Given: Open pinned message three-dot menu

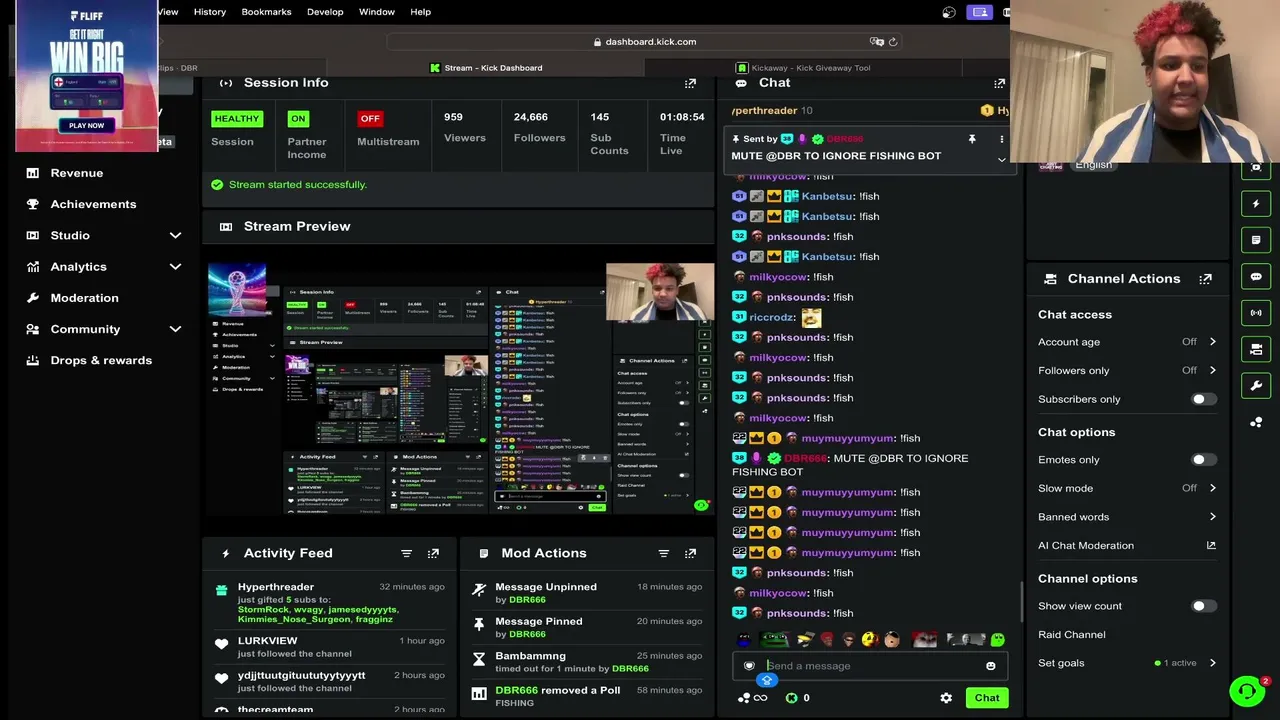Looking at the screenshot, I should 1001,139.
